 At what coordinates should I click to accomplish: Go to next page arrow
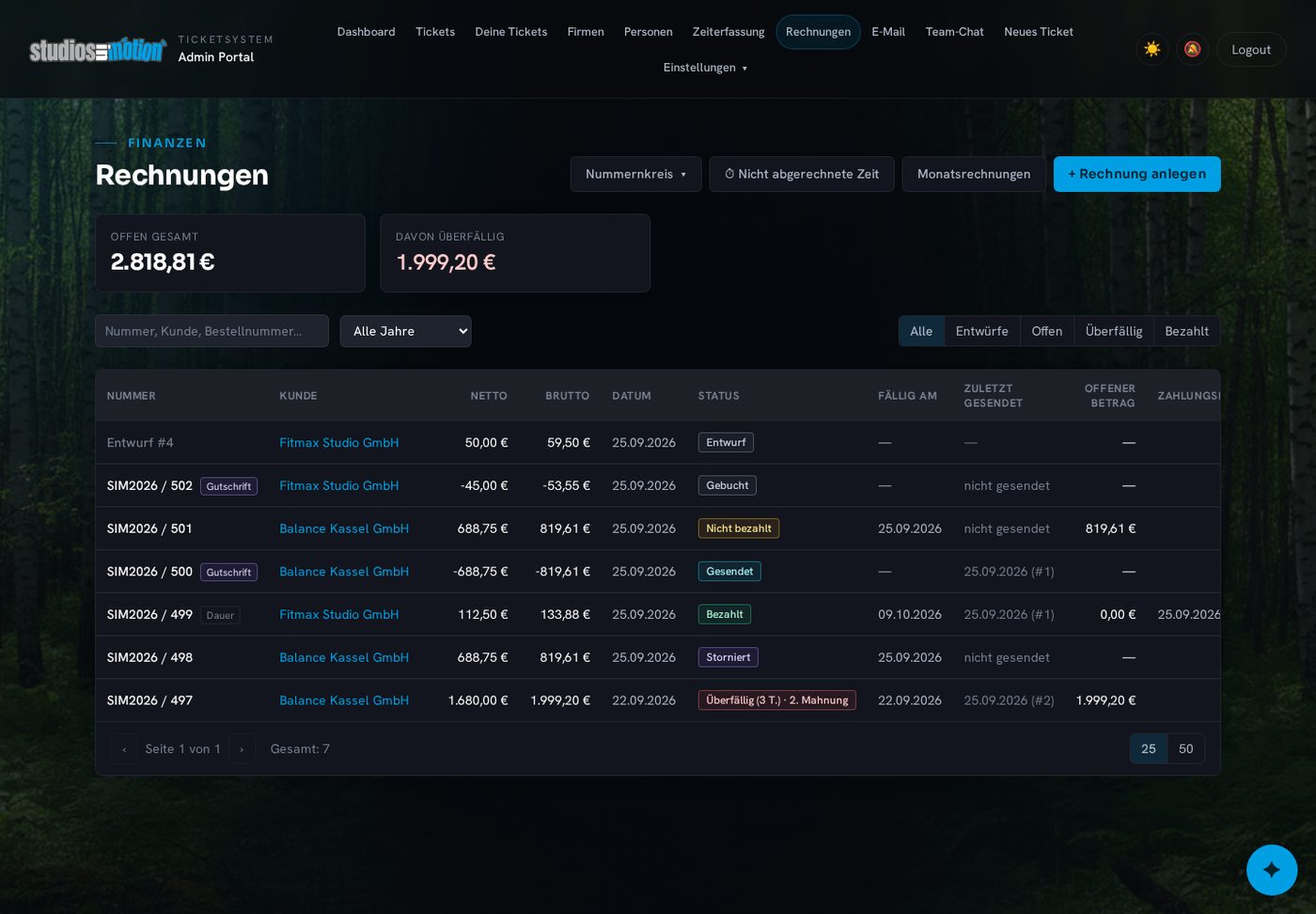pos(242,749)
